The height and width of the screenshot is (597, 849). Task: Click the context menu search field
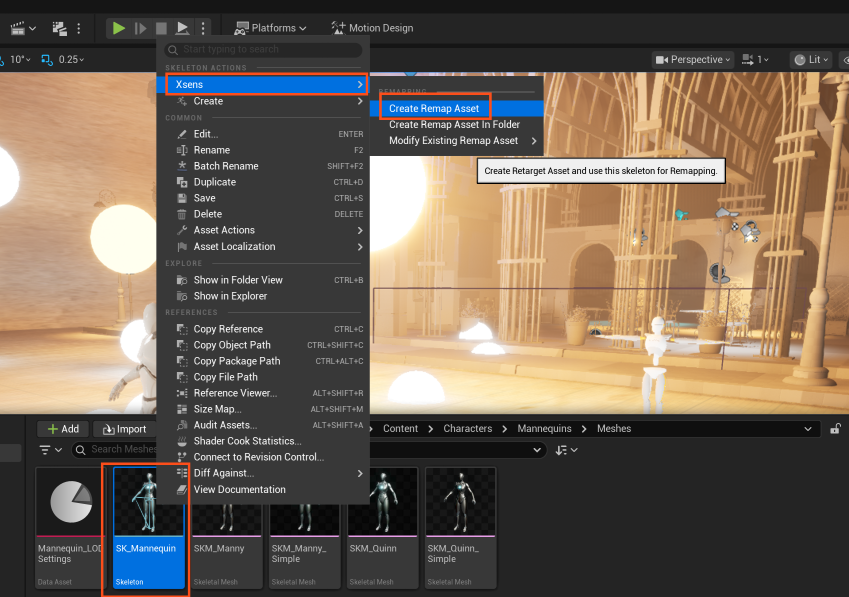pos(263,50)
